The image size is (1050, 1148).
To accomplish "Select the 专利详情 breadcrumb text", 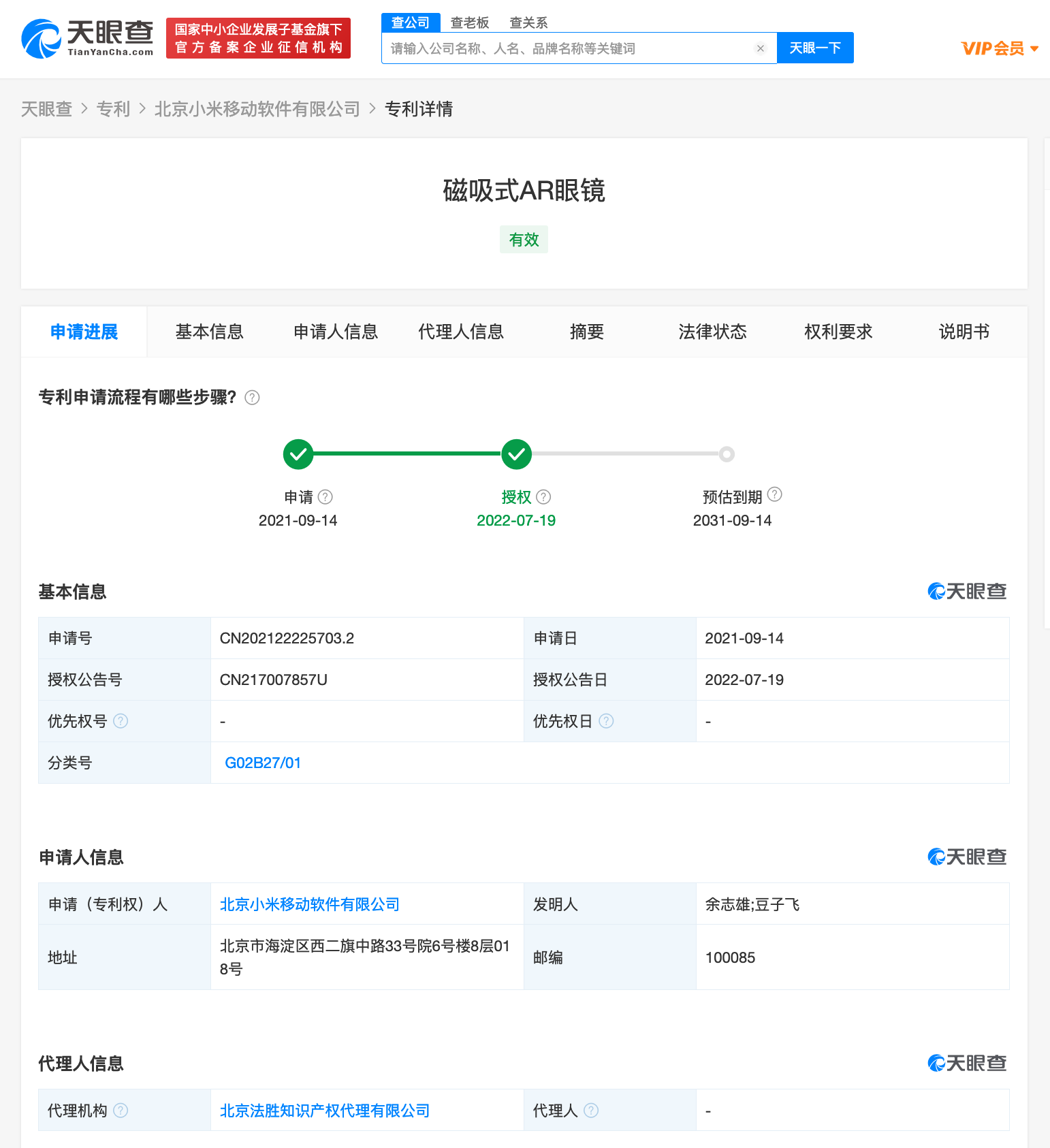I will [x=419, y=109].
